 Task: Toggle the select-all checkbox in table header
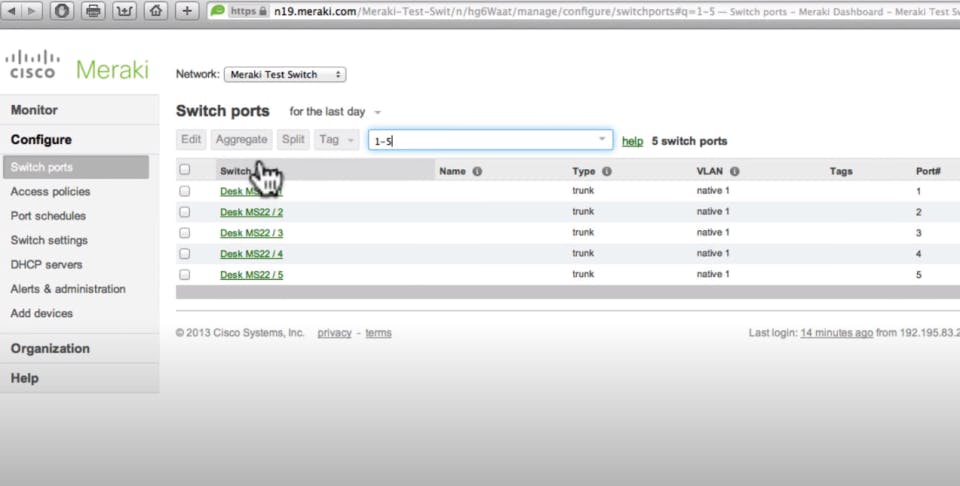click(x=185, y=170)
